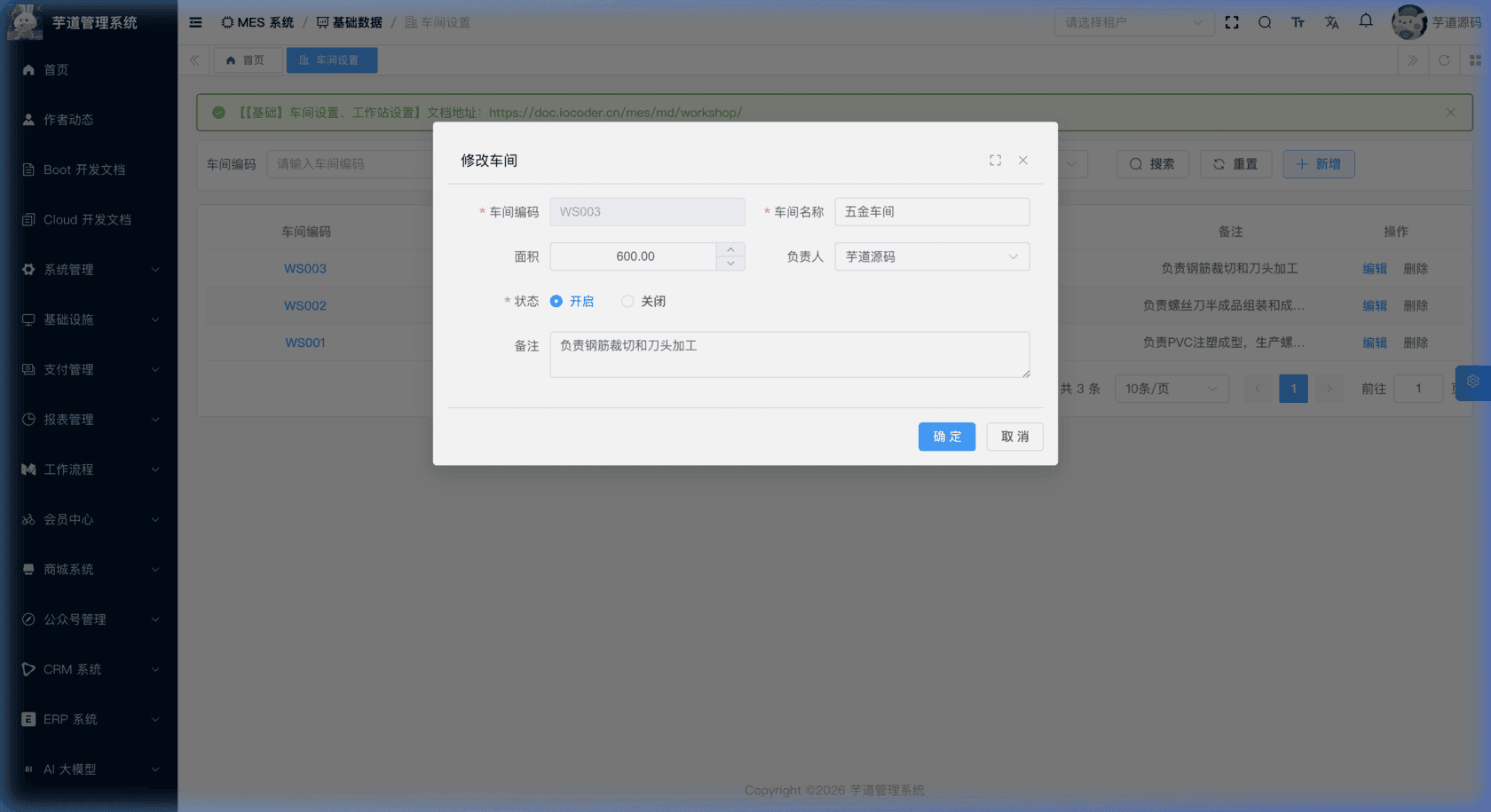The width and height of the screenshot is (1491, 812).
Task: Select the 开启 status radio button
Action: pos(556,301)
